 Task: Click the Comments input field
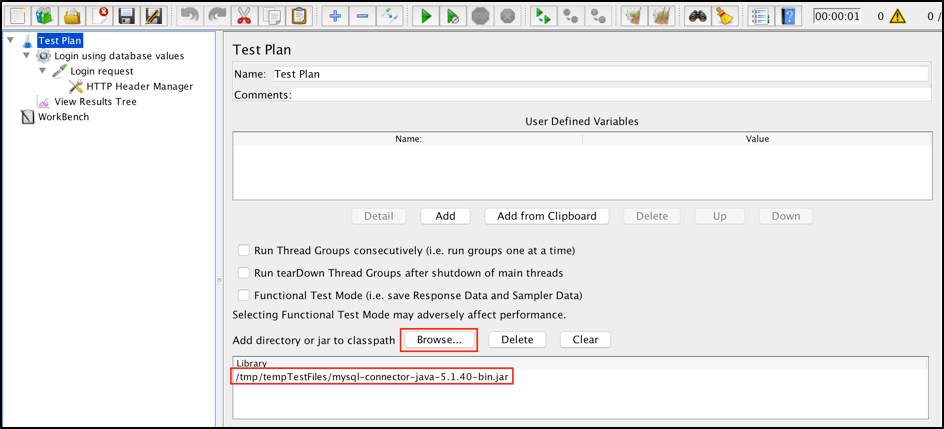(610, 94)
